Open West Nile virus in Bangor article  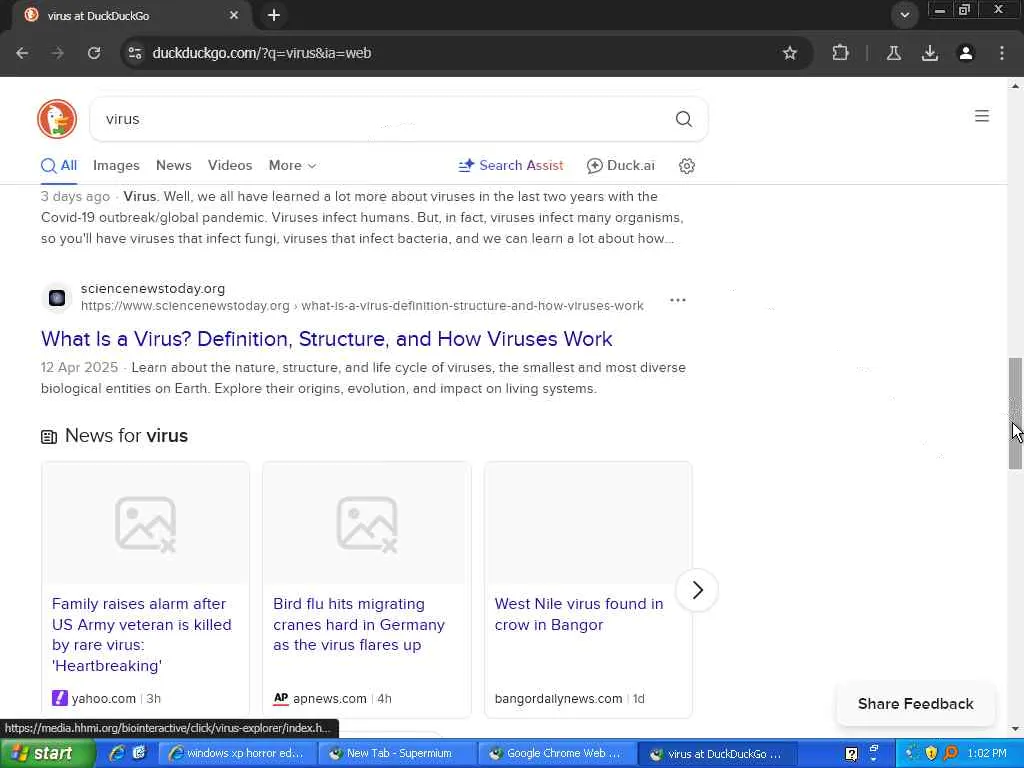tap(579, 614)
